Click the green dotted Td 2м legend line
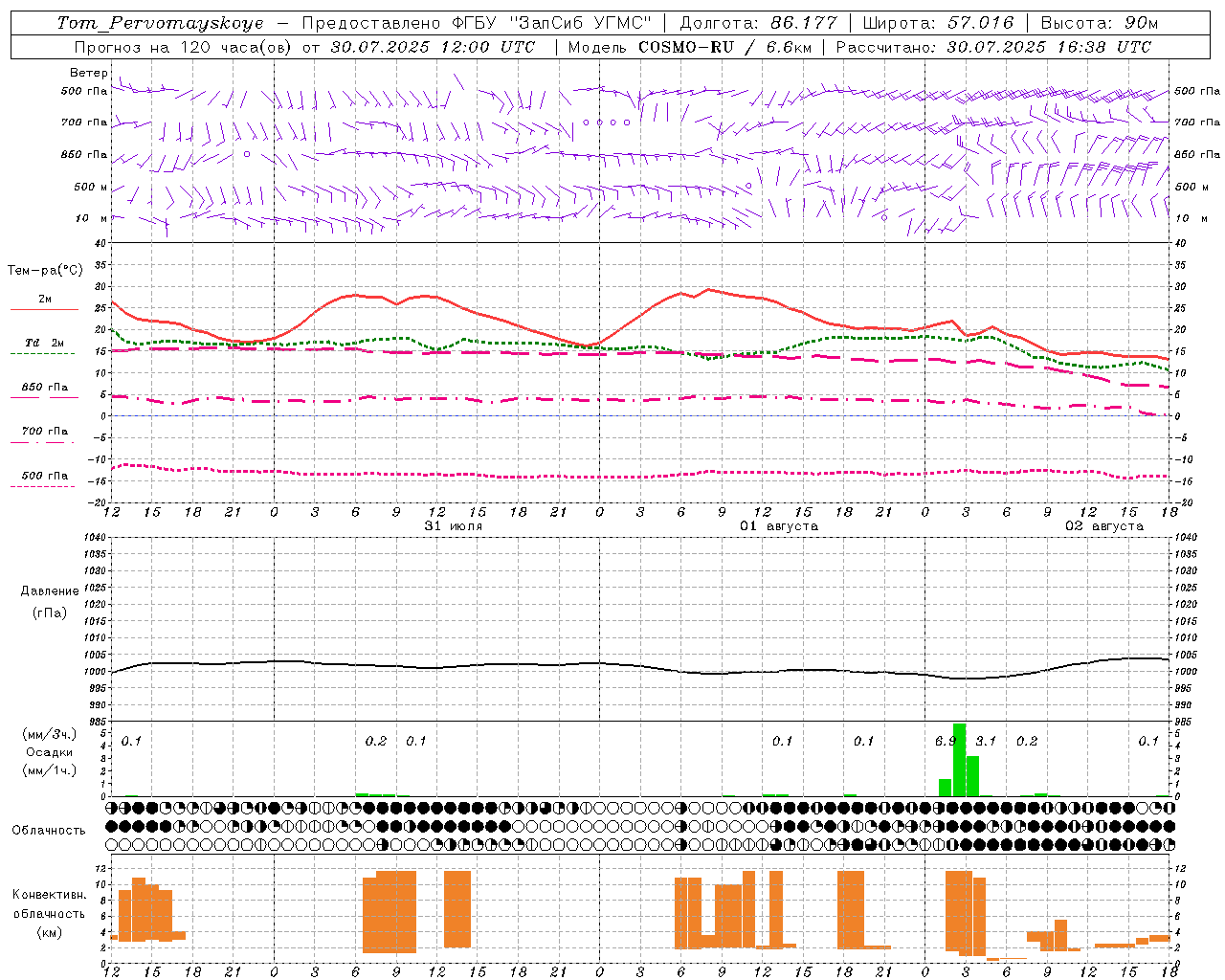 click(x=42, y=353)
